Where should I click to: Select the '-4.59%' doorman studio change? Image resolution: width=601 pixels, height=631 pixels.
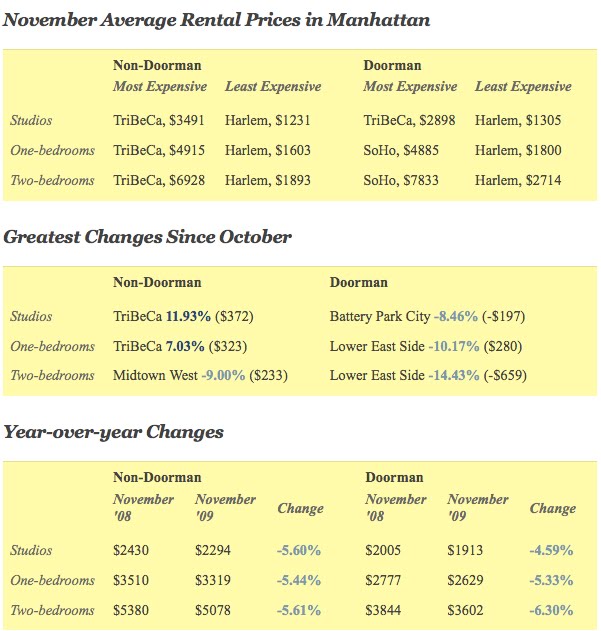(x=550, y=551)
